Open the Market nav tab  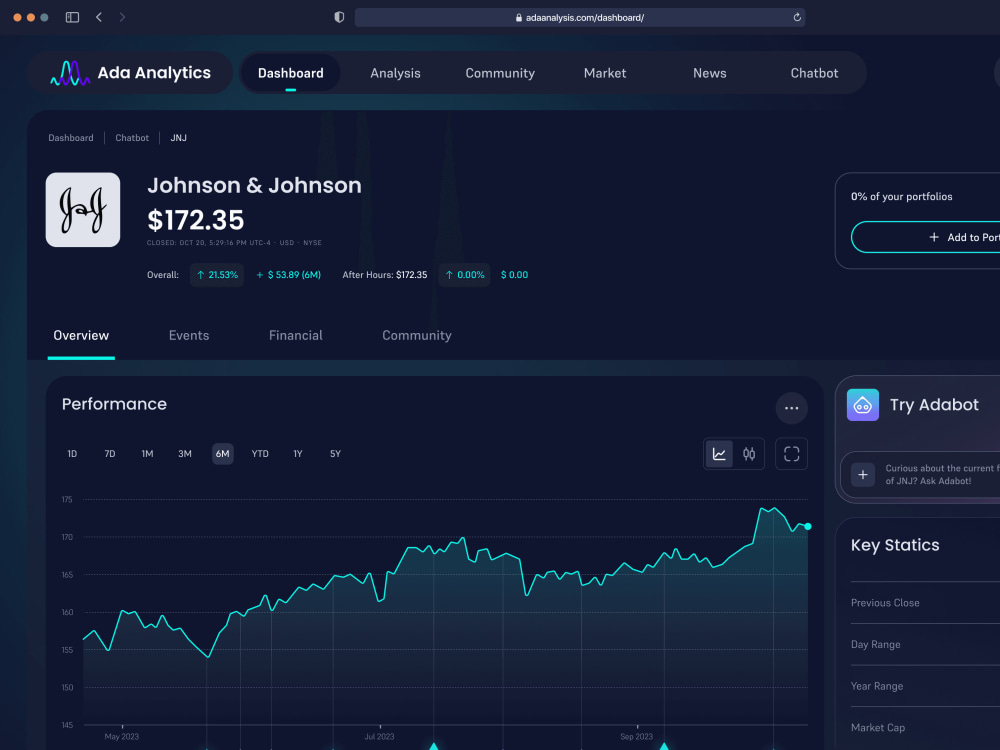pos(605,73)
